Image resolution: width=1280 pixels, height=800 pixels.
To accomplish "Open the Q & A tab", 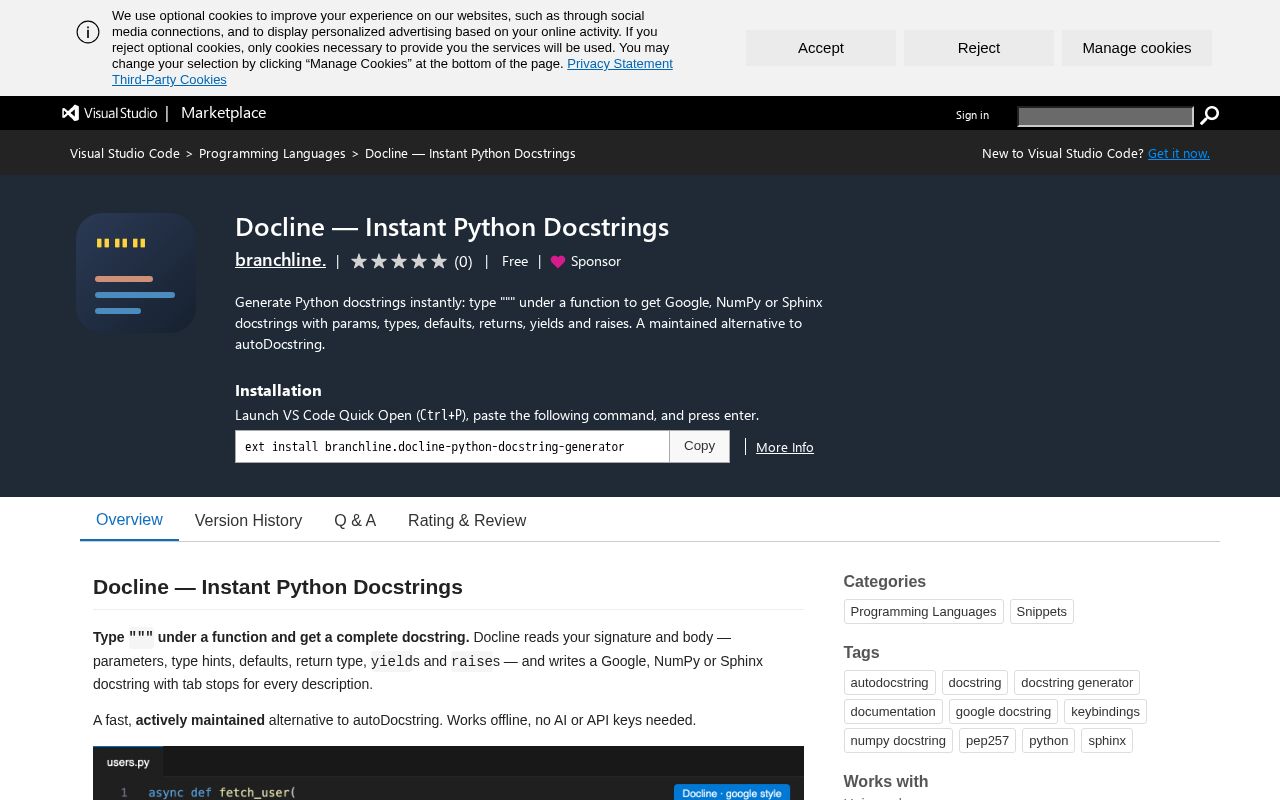I will pos(355,520).
